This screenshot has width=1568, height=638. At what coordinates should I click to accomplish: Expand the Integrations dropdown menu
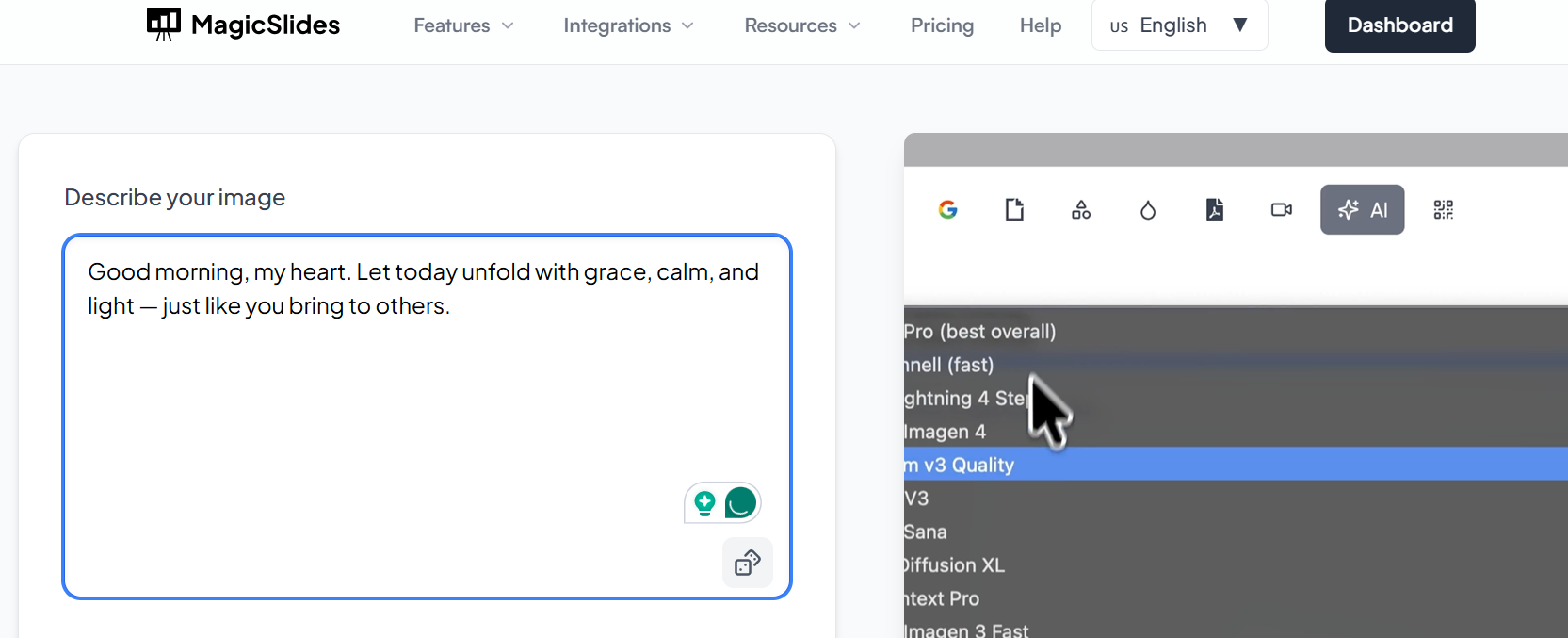click(628, 25)
